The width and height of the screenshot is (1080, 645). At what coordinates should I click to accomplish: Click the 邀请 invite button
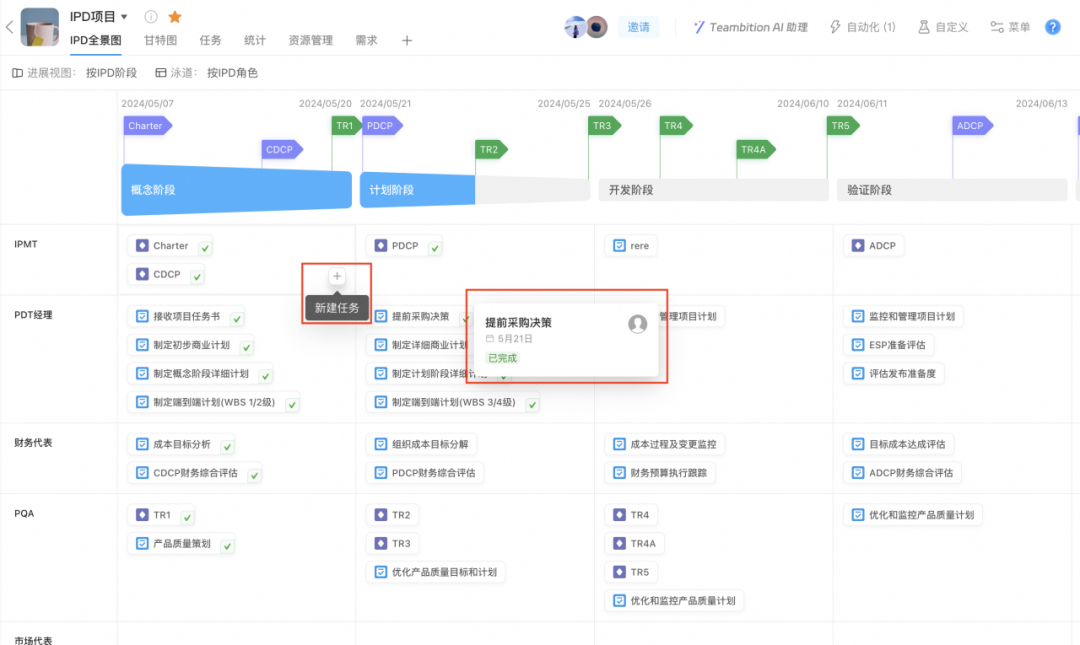click(x=639, y=27)
